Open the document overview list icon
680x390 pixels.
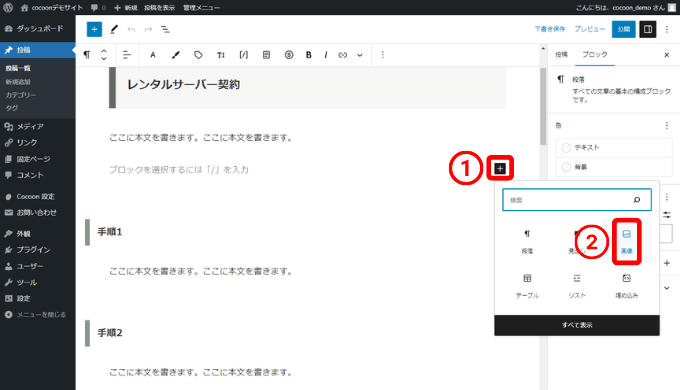[x=165, y=29]
